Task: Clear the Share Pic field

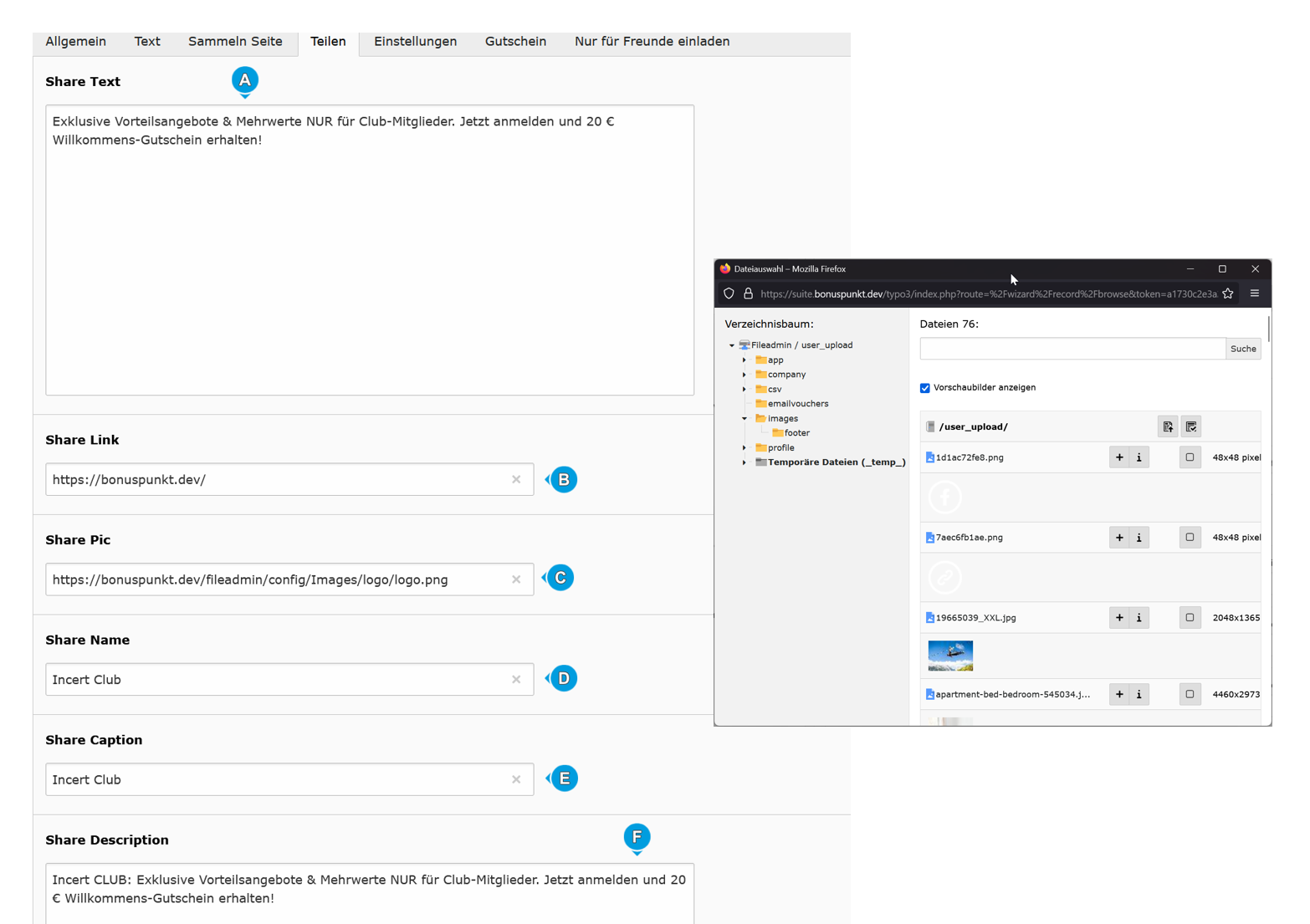Action: pos(516,579)
